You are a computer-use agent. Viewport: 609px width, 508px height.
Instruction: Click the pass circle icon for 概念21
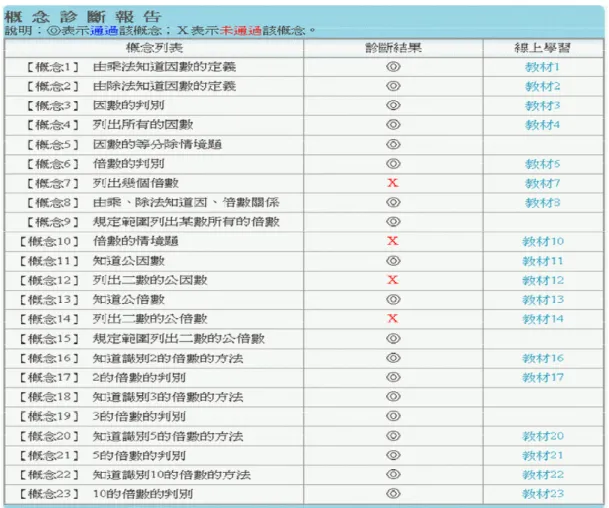coord(393,455)
